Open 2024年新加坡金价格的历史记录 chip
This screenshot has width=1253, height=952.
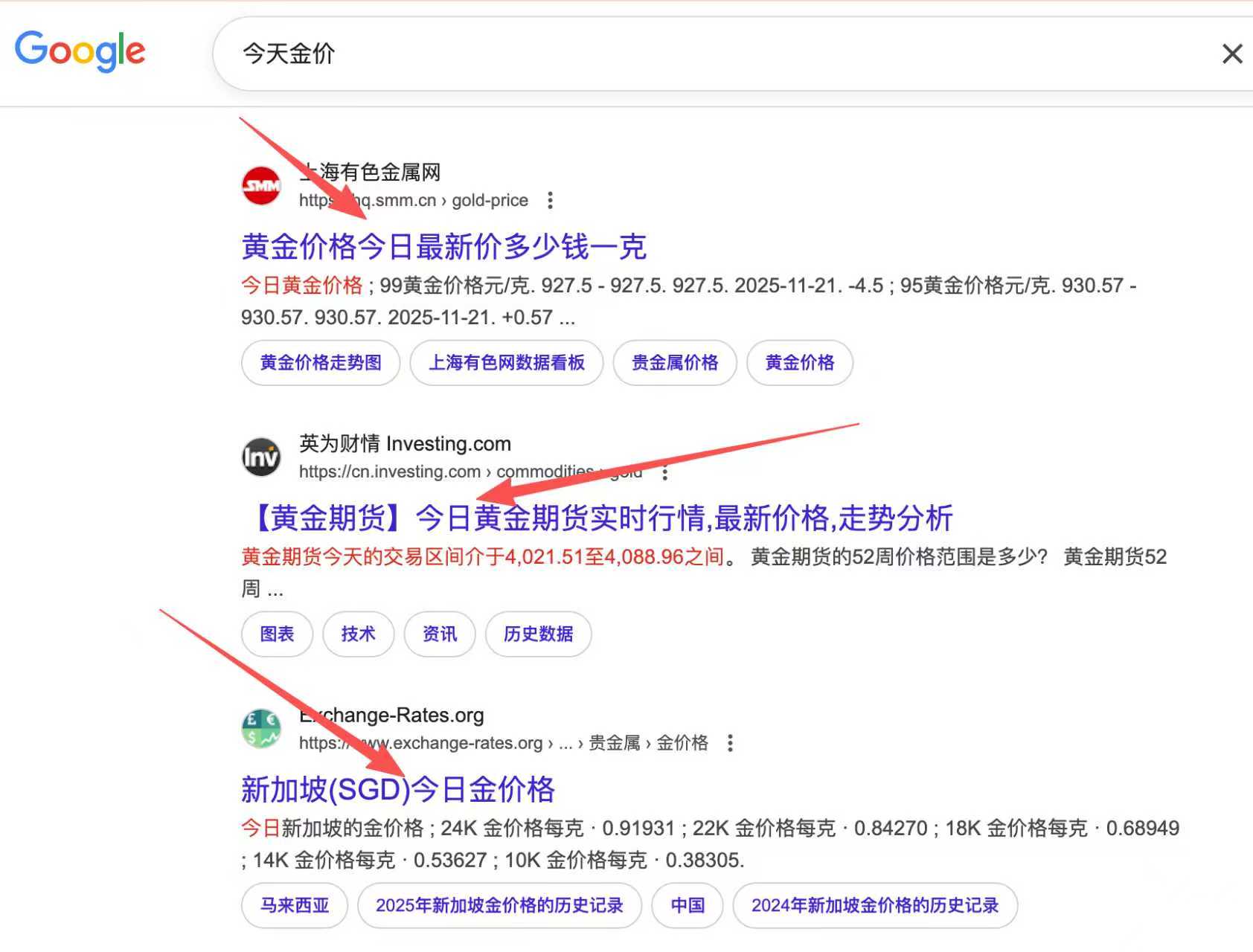pyautogui.click(x=875, y=906)
